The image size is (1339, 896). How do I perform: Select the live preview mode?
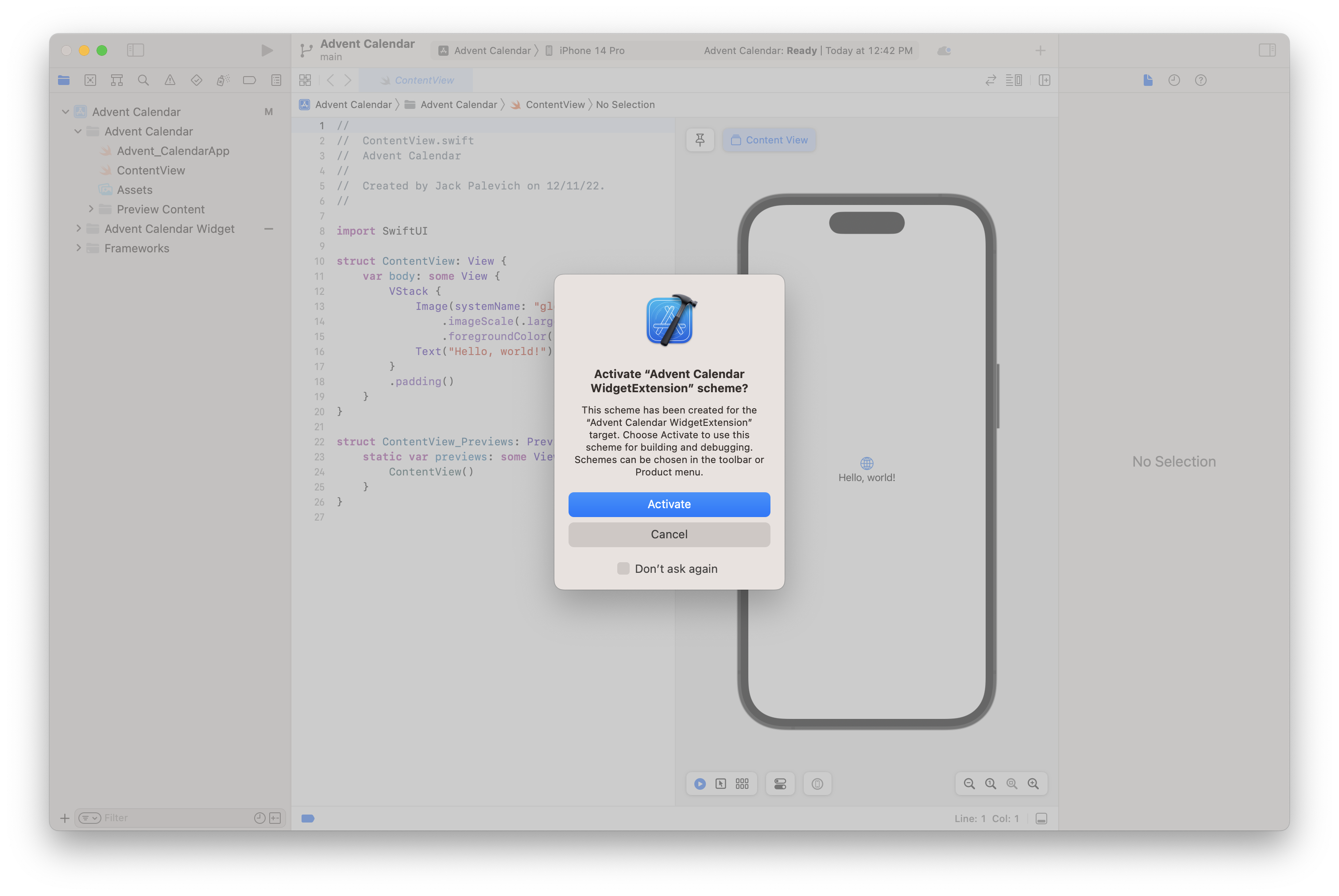(700, 784)
